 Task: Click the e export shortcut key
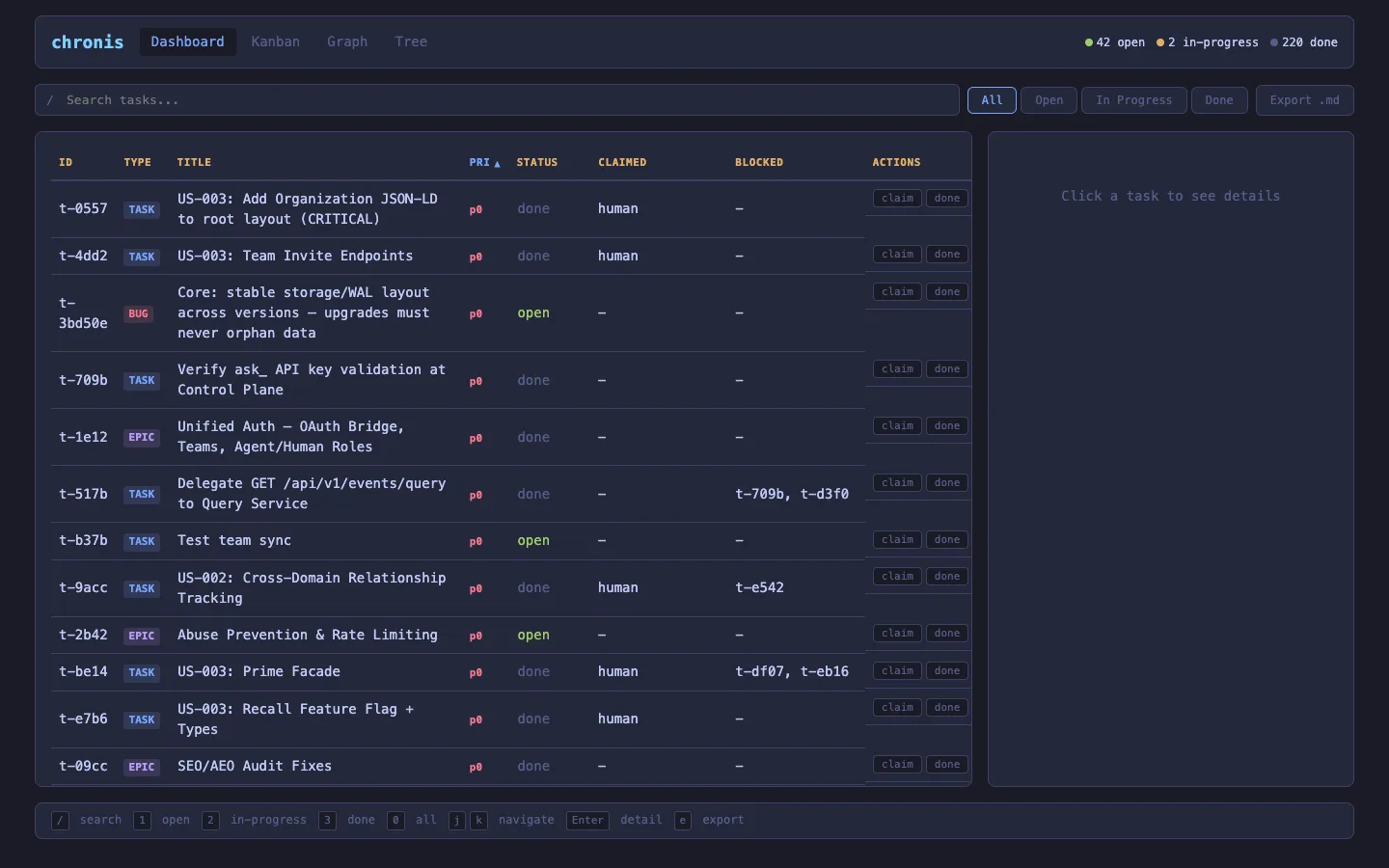[x=683, y=821]
